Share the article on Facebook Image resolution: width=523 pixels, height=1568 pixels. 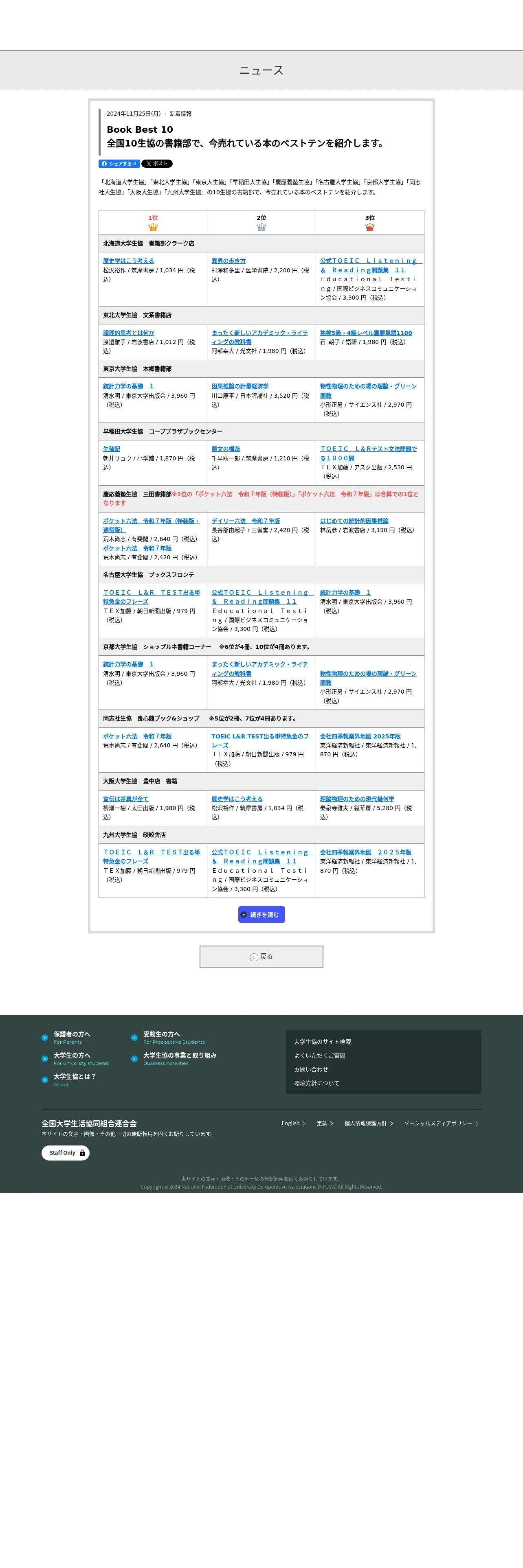119,164
